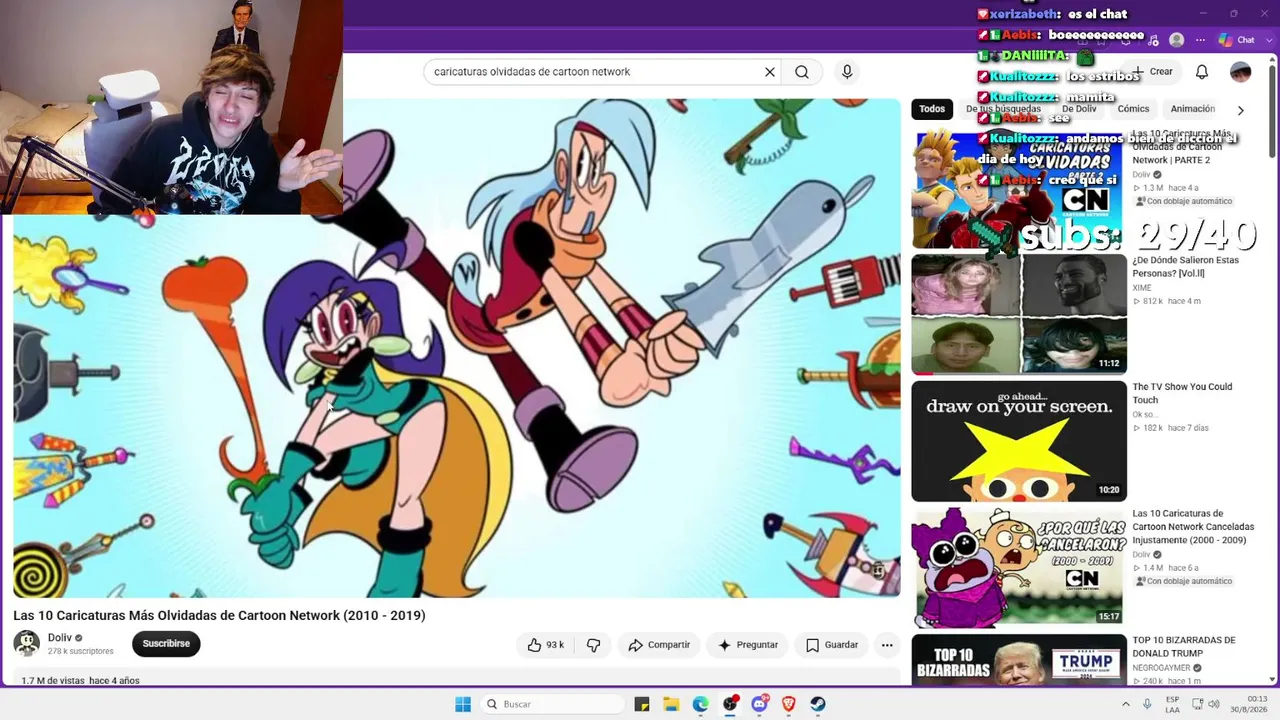Click the "TOP 10 BIZARRADAS DE DONALD TRUMP" title

[x=1184, y=647]
